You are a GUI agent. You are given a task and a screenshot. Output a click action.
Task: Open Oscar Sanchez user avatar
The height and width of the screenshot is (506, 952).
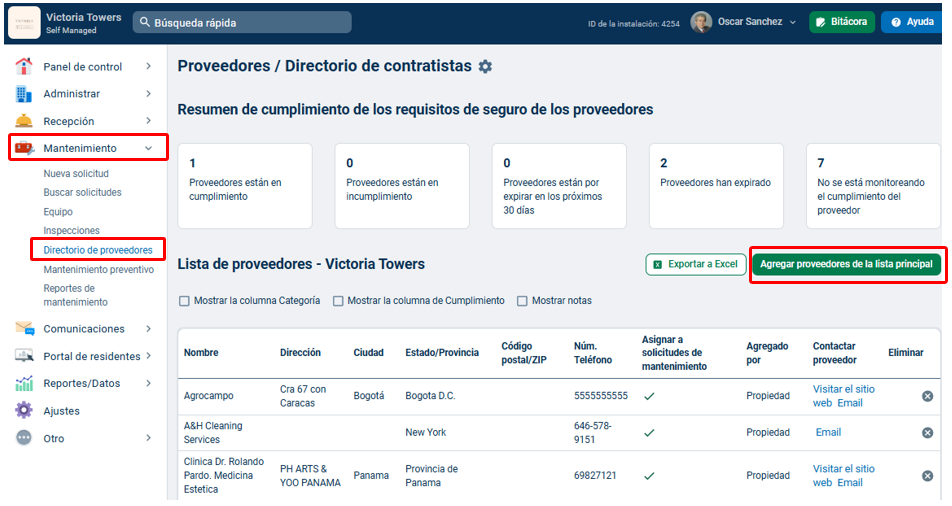pos(701,22)
